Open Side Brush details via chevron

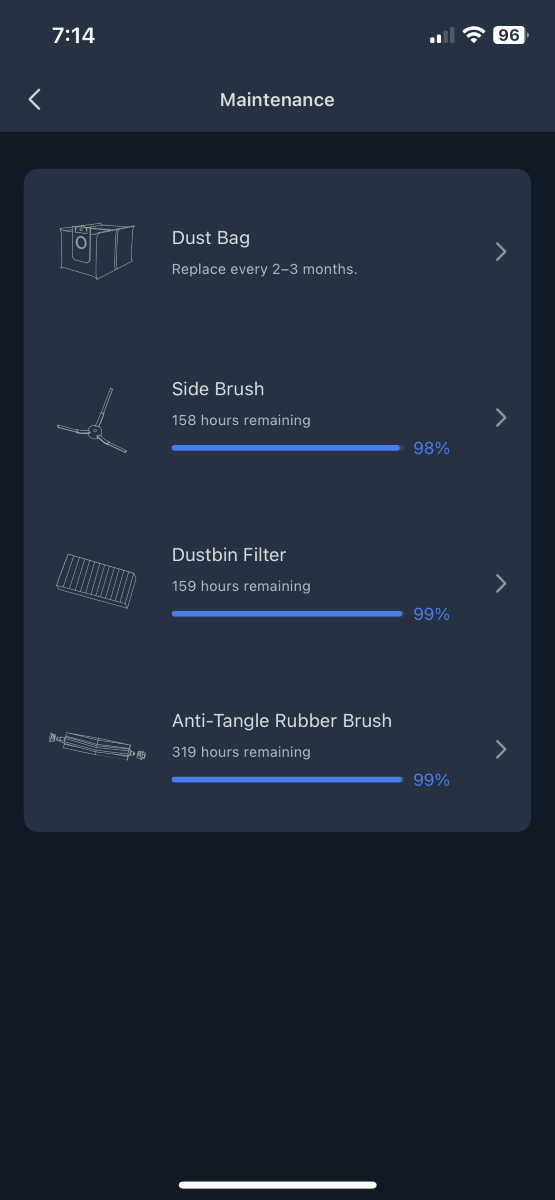[x=501, y=418]
